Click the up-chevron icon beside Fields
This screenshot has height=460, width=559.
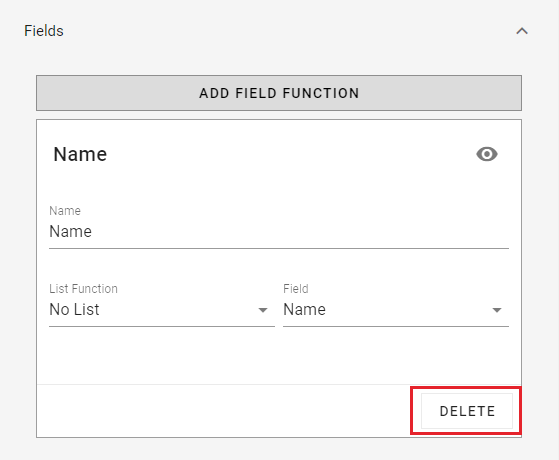[x=522, y=31]
